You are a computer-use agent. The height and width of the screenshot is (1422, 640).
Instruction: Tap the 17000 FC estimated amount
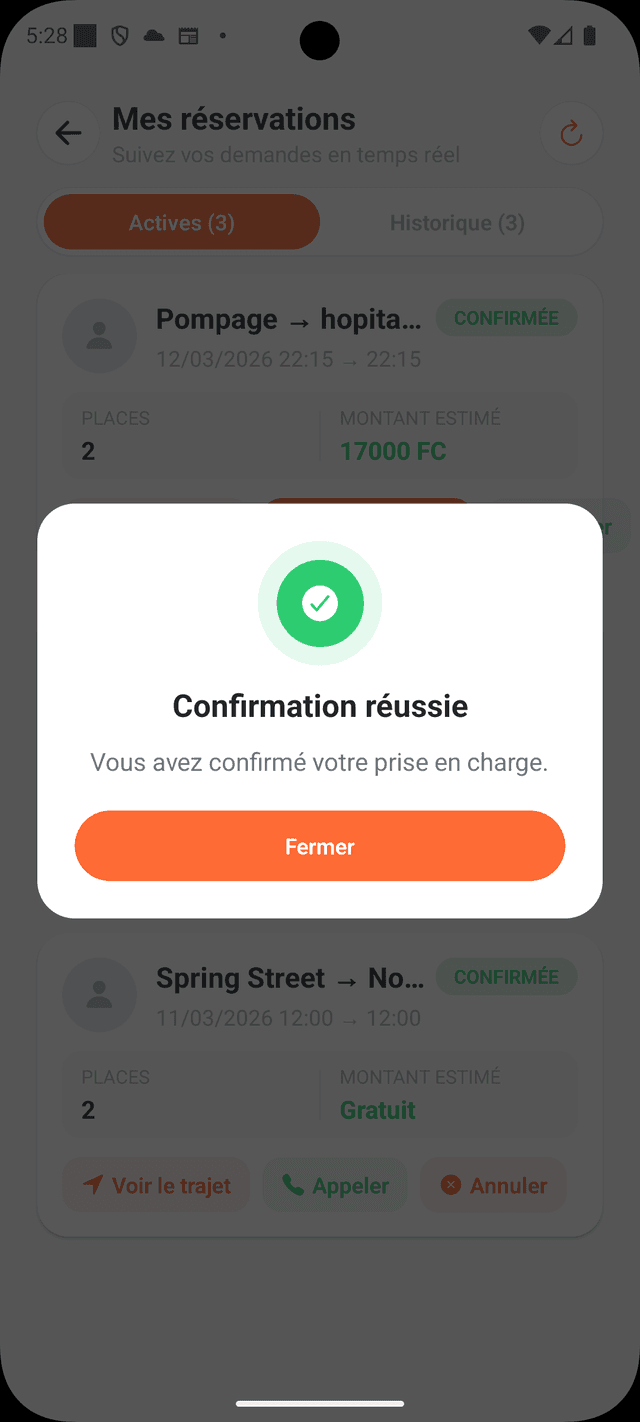[x=393, y=451]
